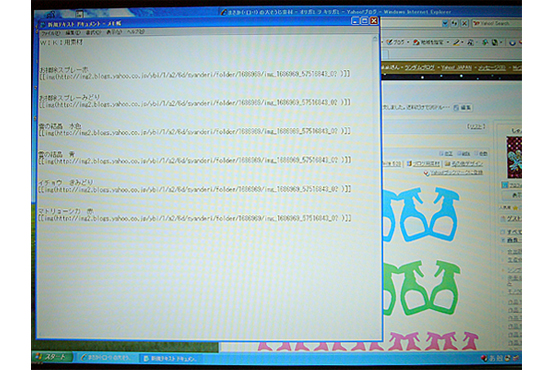
Task: Open the ヘルプ menu in Notepad
Action: (136, 31)
